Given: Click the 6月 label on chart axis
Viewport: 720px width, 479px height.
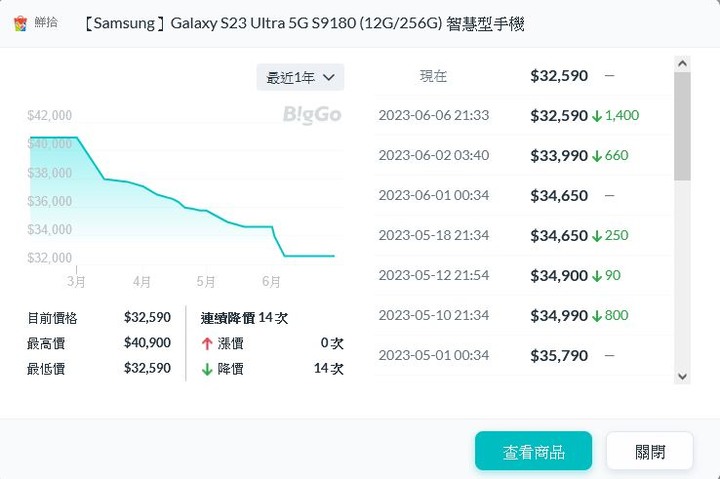Looking at the screenshot, I should [x=271, y=281].
